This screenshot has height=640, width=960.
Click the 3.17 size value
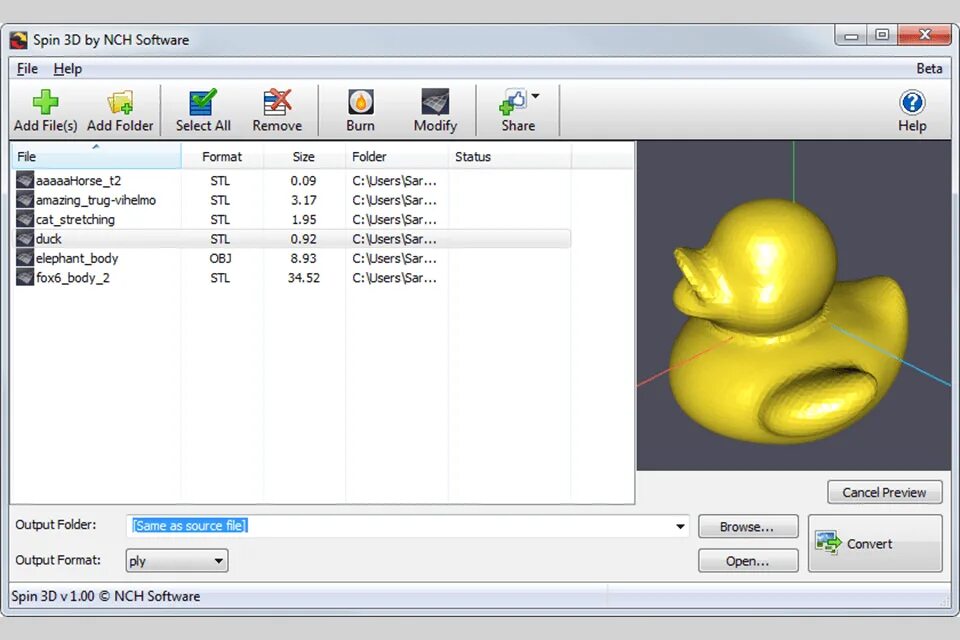[304, 200]
